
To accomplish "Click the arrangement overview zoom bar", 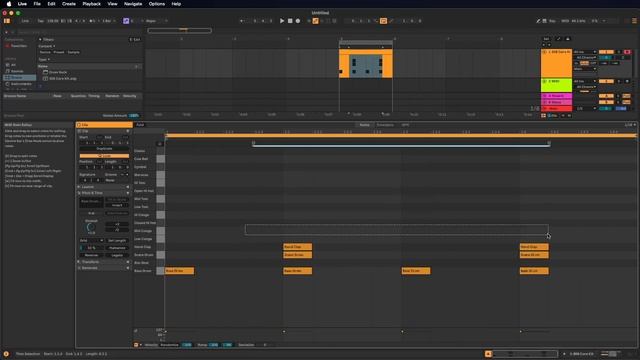I will [180, 30].
